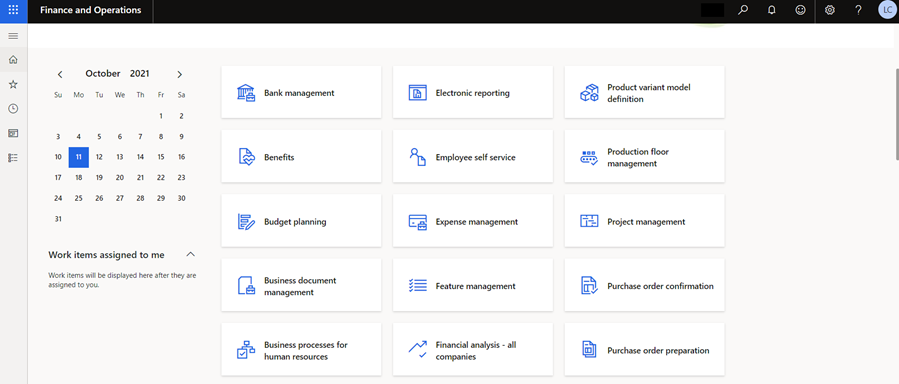Go to previous month in calendar
899x384 pixels.
pyautogui.click(x=60, y=74)
